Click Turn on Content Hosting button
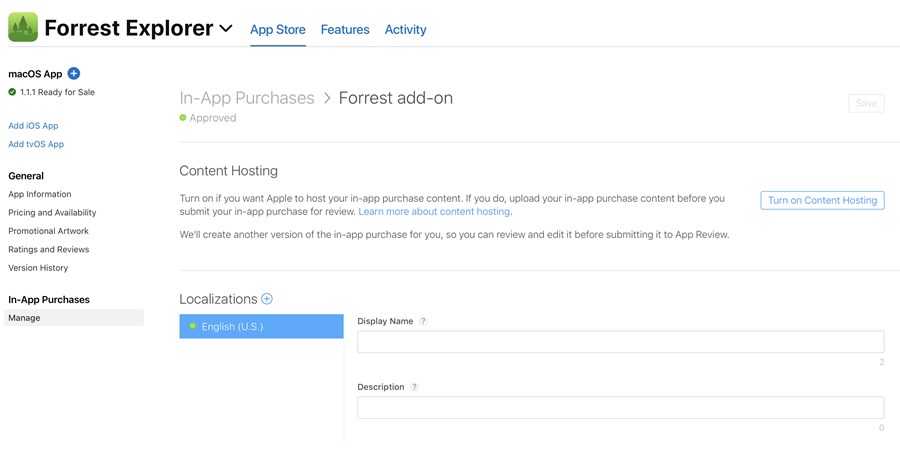The image size is (900, 456). 823,200
